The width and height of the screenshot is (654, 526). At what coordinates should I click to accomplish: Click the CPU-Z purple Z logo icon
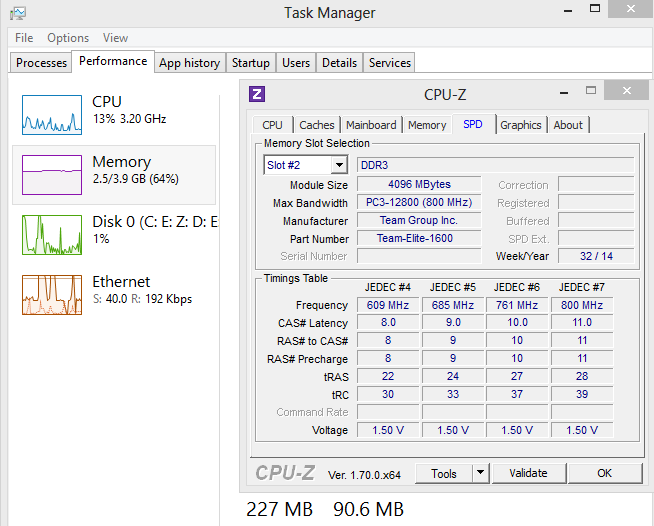pos(257,94)
